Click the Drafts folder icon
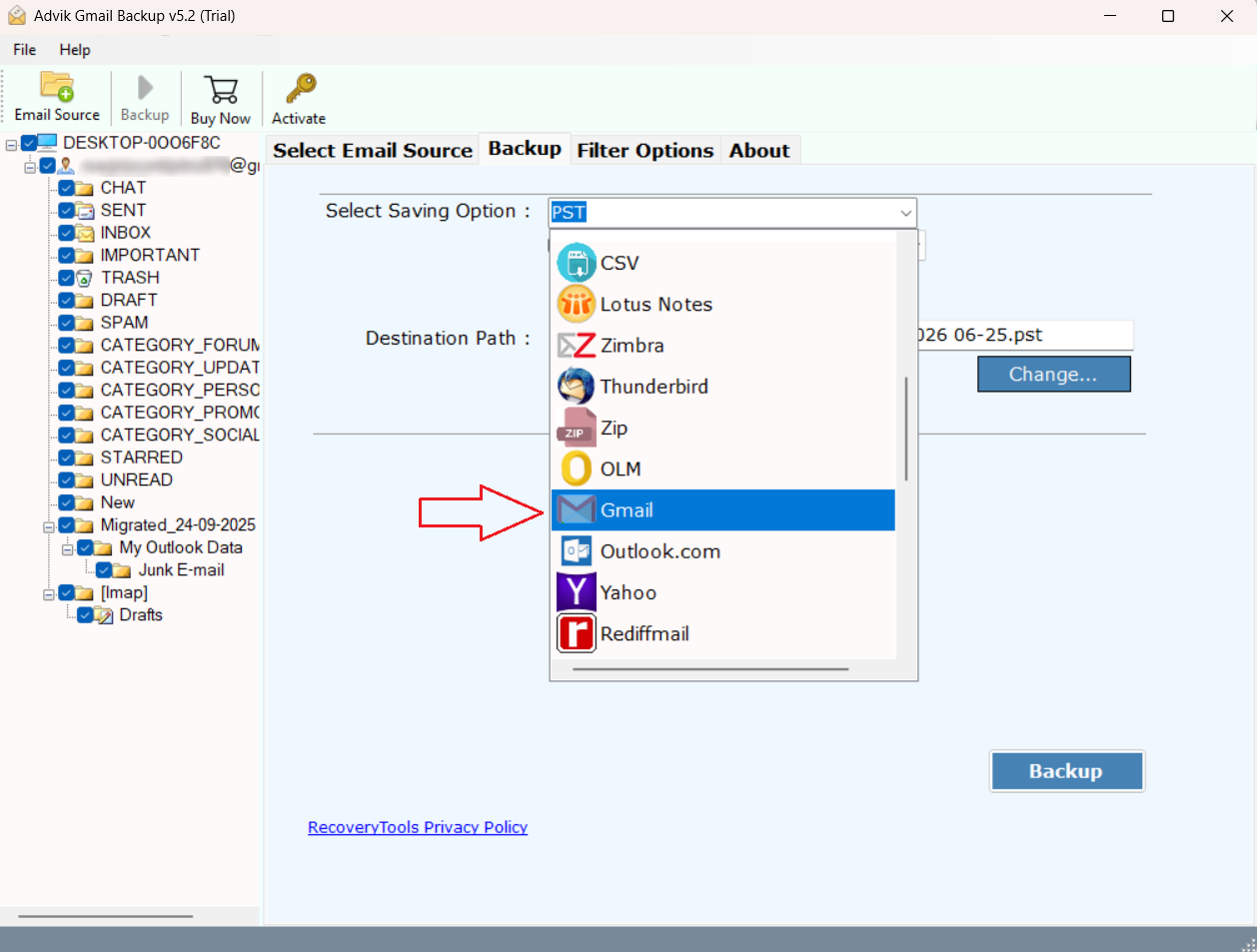 104,615
